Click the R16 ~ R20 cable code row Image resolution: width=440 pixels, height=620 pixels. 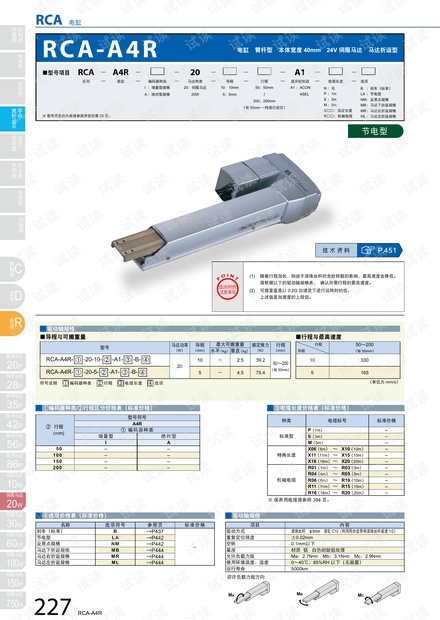[x=335, y=493]
